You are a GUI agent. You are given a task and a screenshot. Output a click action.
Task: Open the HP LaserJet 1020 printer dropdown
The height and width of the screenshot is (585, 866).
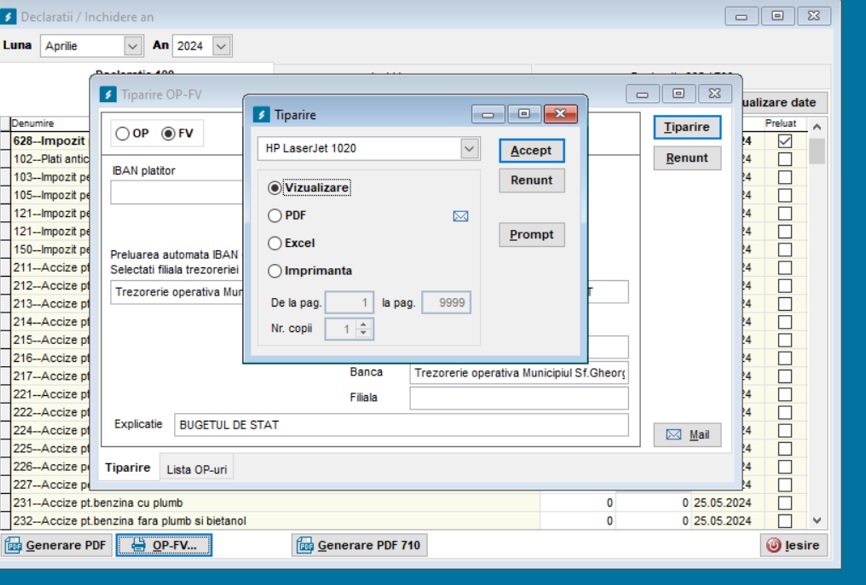[x=469, y=149]
